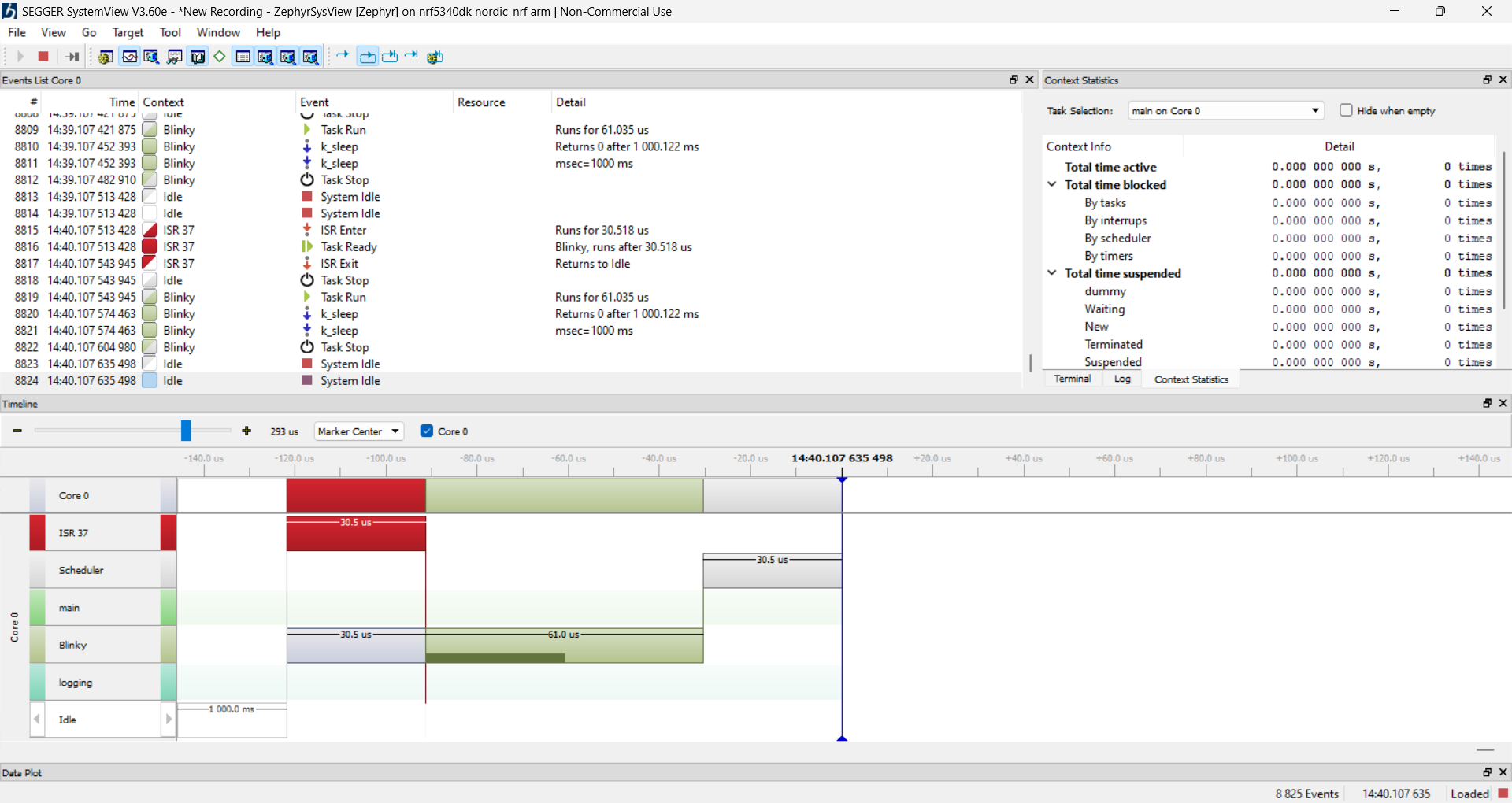Open the Go menu
The image size is (1512, 803).
click(88, 32)
